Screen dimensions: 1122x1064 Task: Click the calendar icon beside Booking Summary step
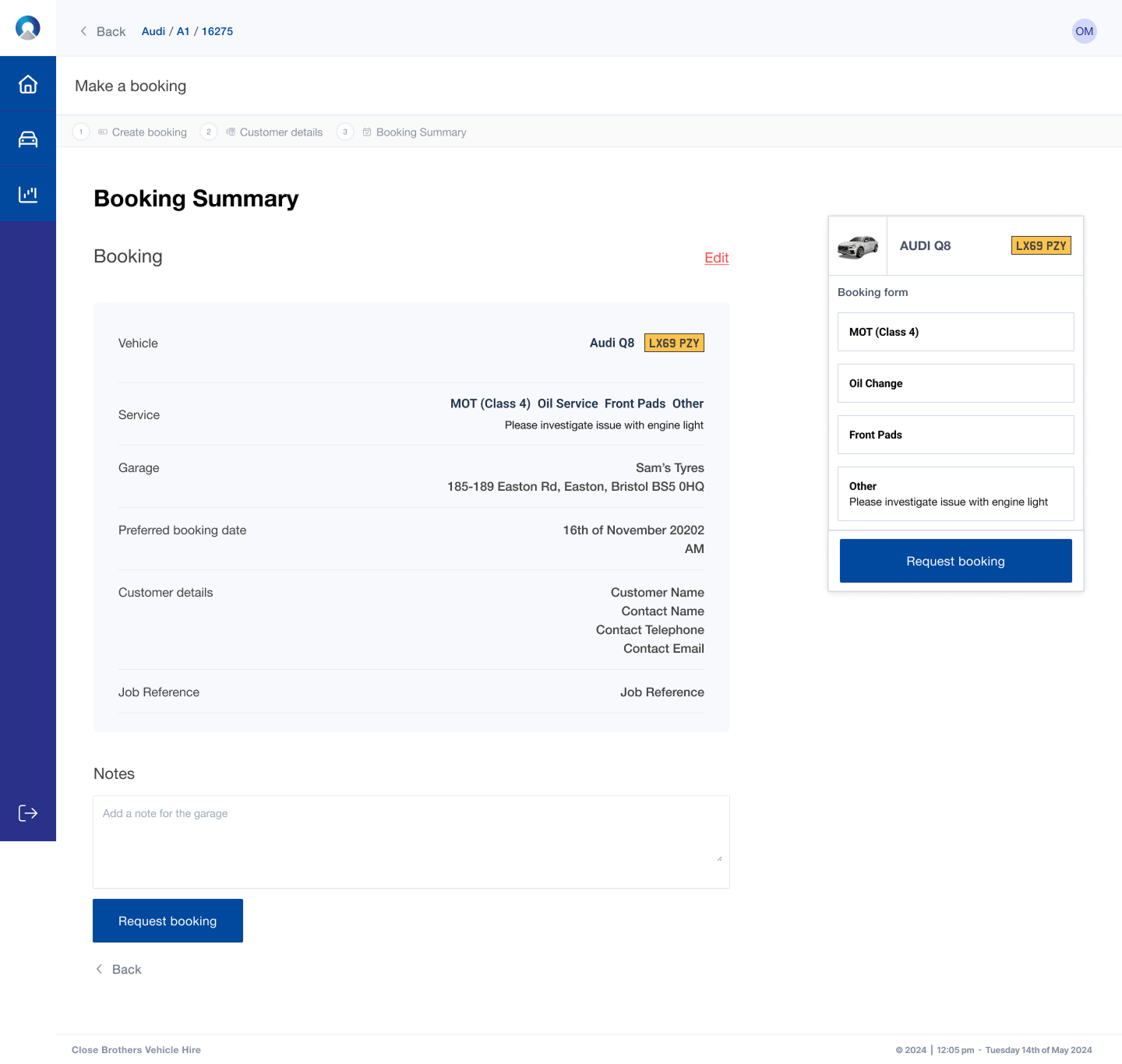[x=366, y=132]
